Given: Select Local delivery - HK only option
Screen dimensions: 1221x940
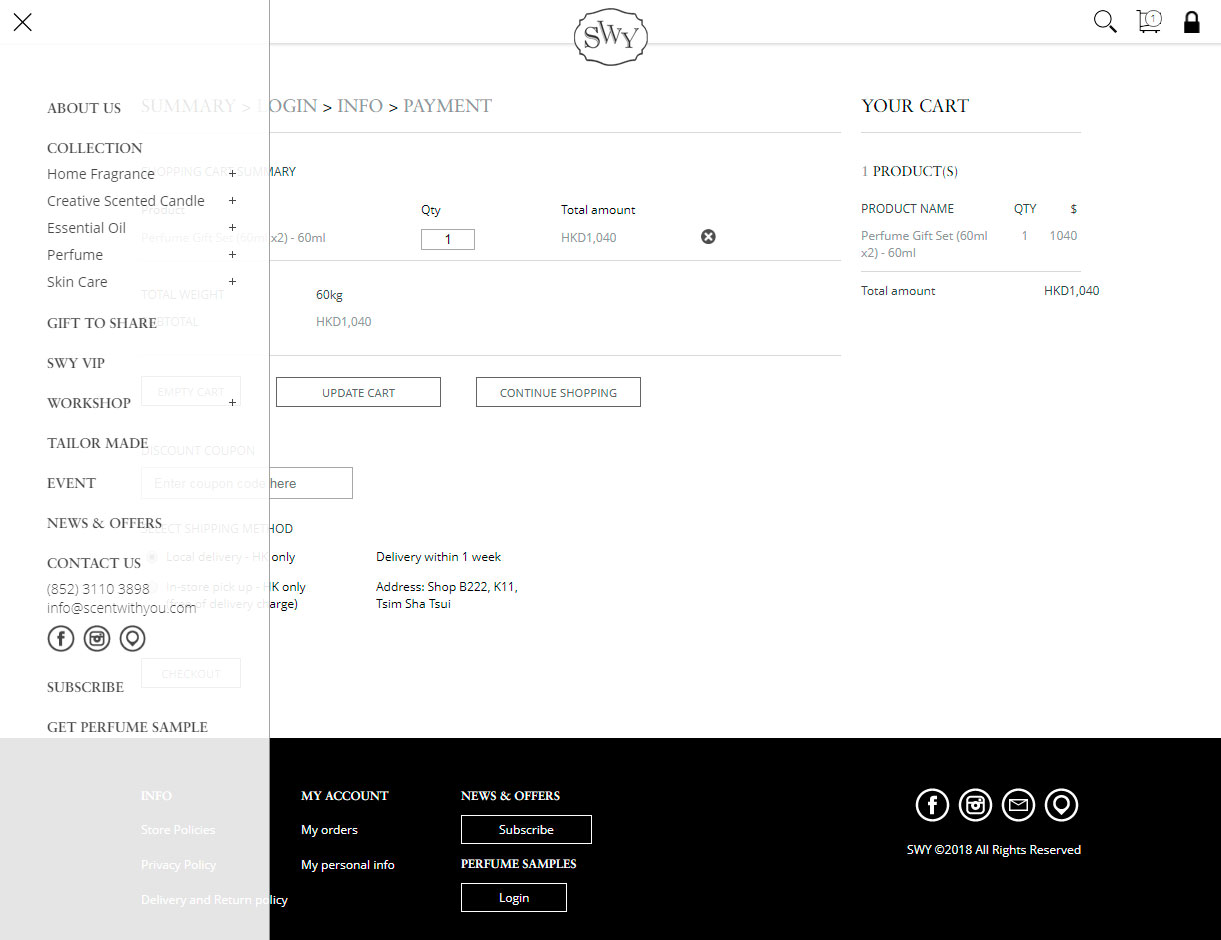Looking at the screenshot, I should (152, 557).
